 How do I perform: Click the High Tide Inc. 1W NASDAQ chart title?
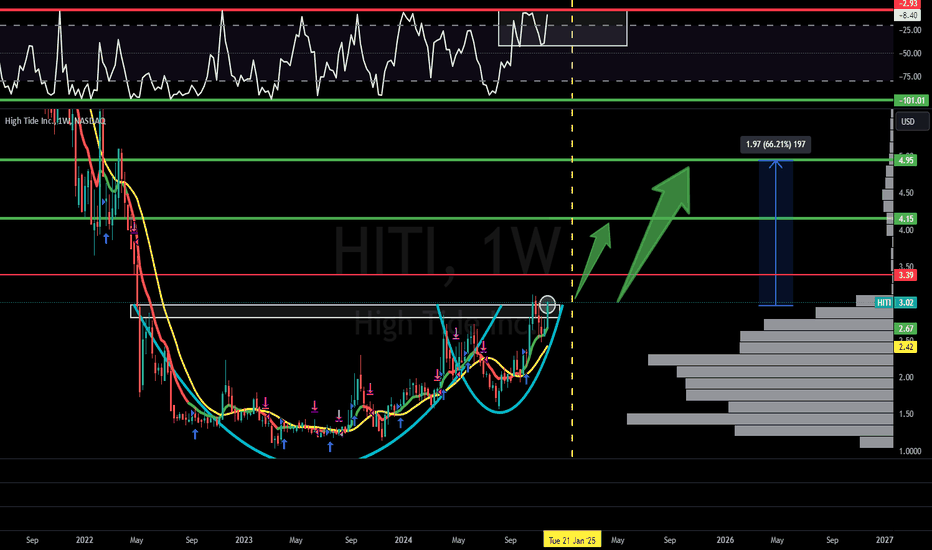(x=55, y=121)
